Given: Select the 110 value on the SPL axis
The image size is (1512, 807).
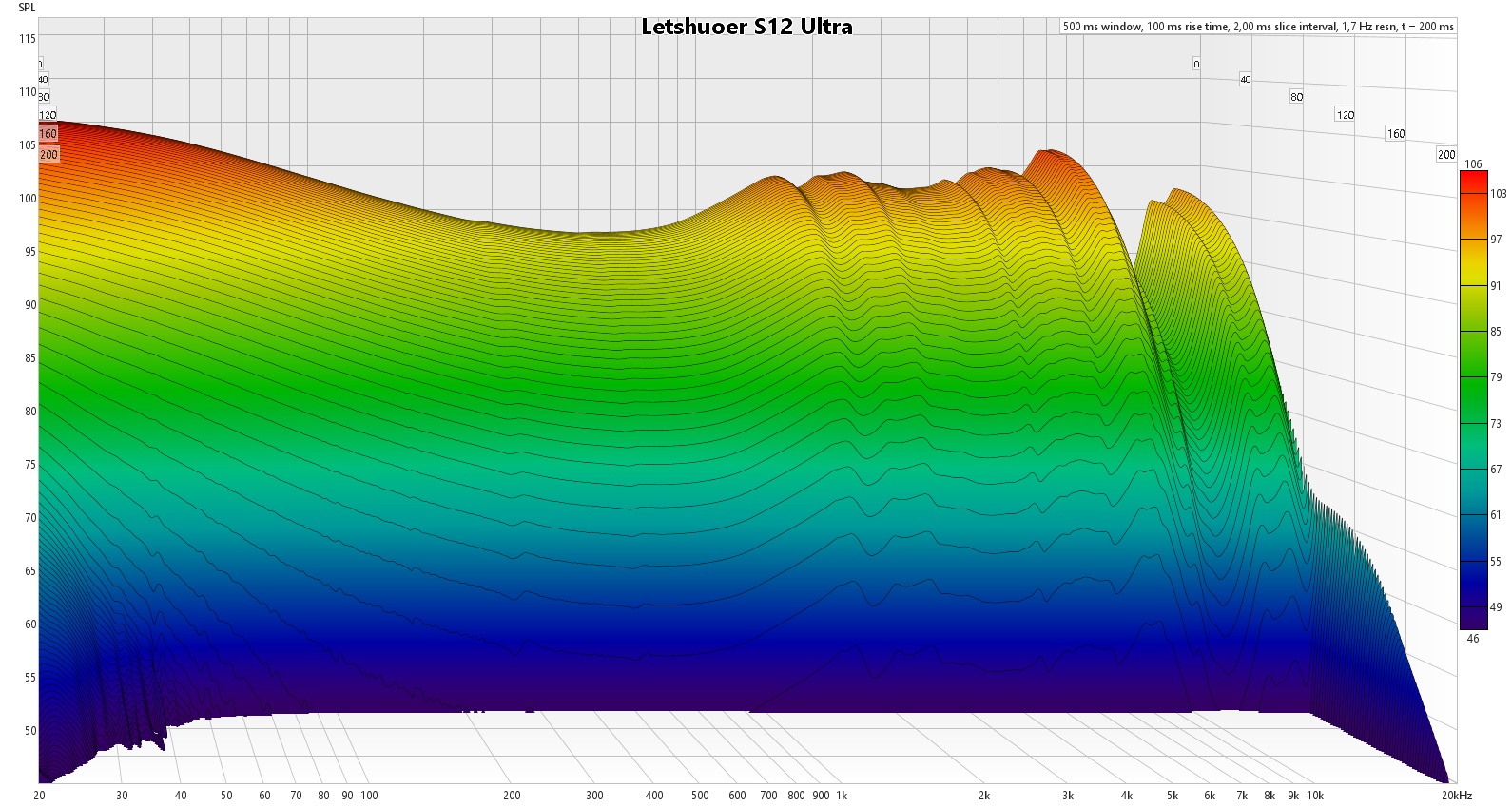Looking at the screenshot, I should click(x=27, y=92).
